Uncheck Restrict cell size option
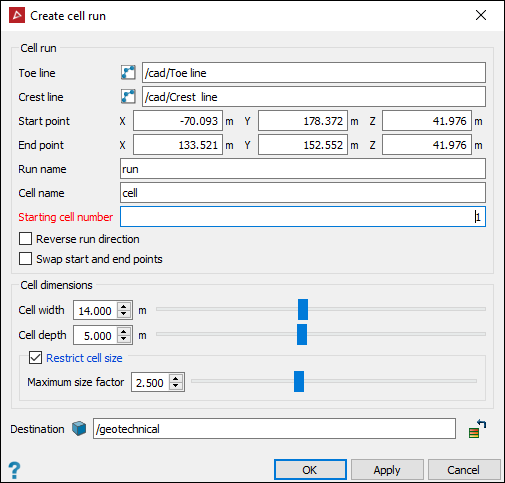This screenshot has width=505, height=483. [x=35, y=358]
